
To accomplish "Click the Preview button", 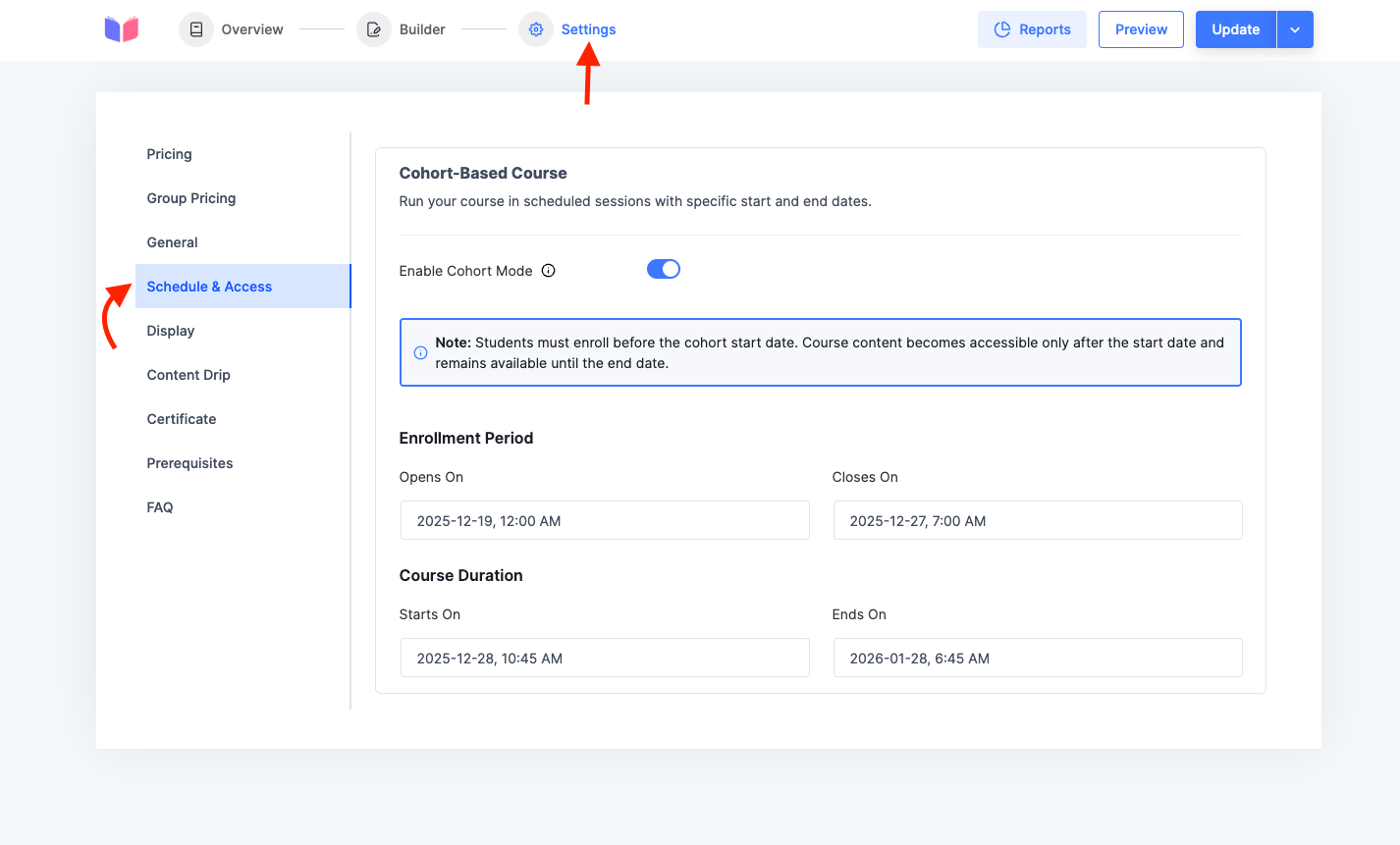I will pos(1141,29).
